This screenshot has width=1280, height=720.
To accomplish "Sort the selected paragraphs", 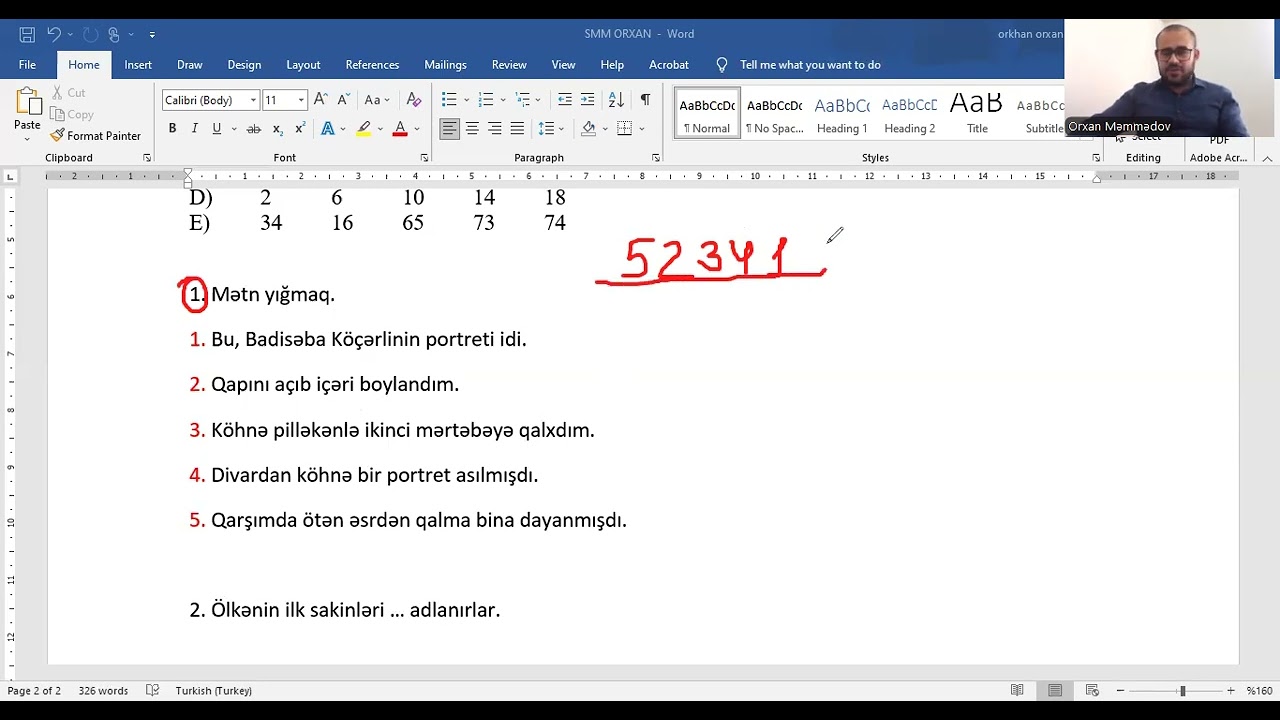I will [616, 100].
